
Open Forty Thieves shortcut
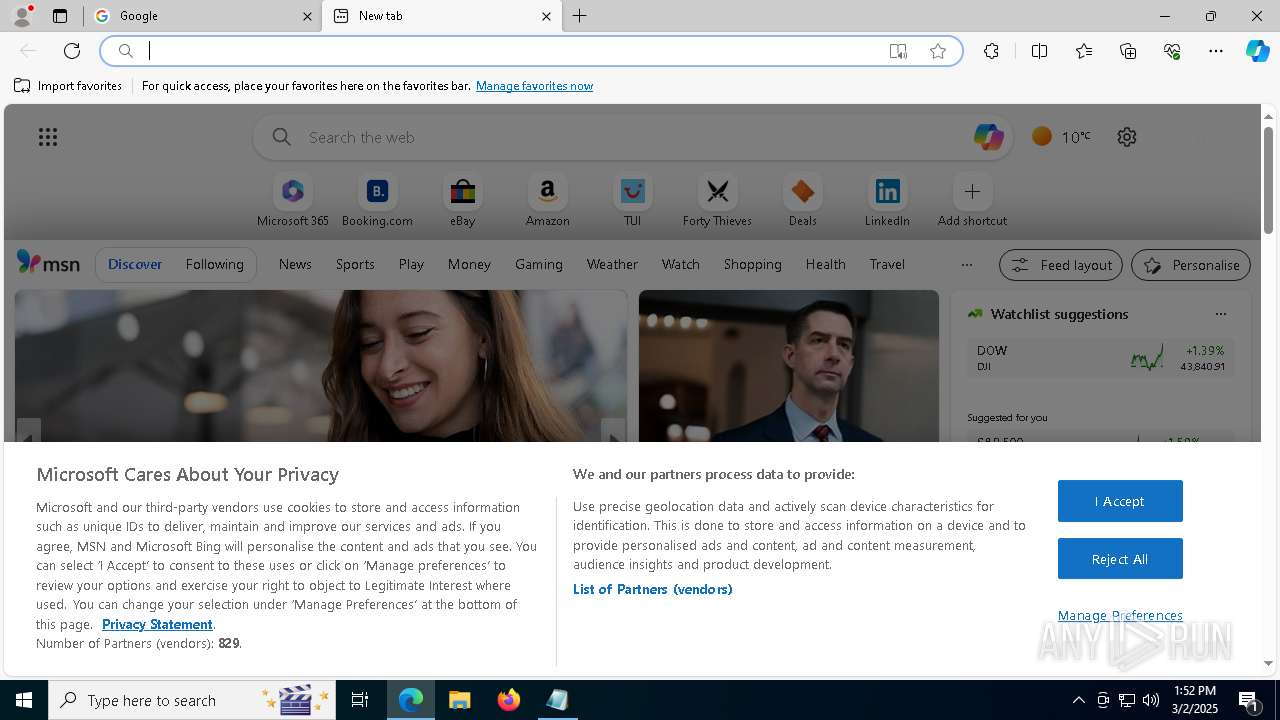coord(717,200)
